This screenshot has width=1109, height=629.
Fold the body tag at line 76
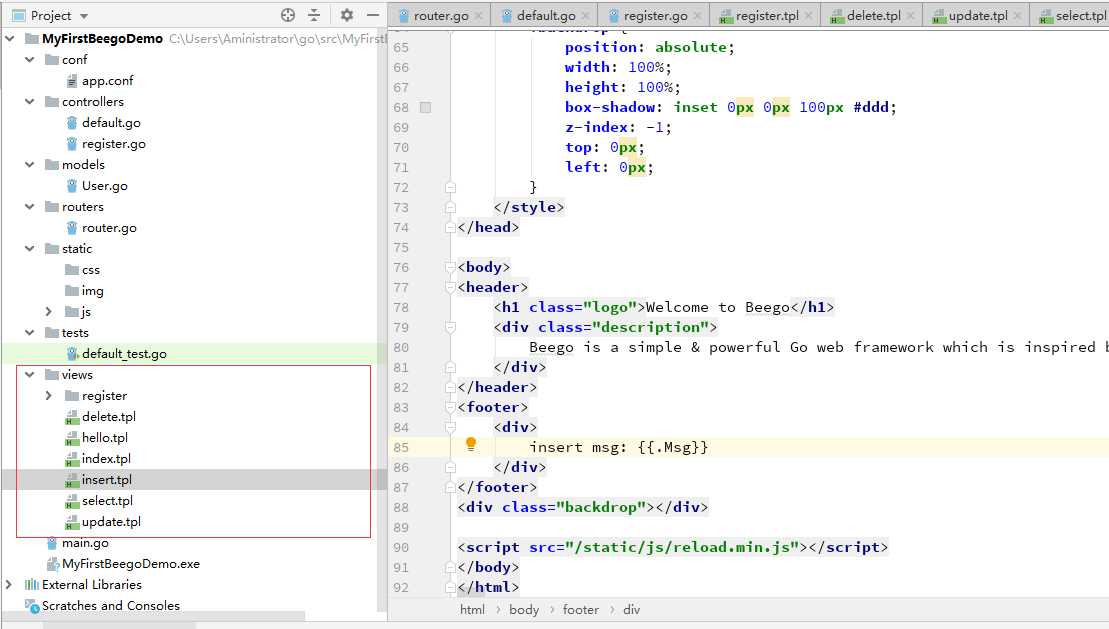tap(450, 267)
